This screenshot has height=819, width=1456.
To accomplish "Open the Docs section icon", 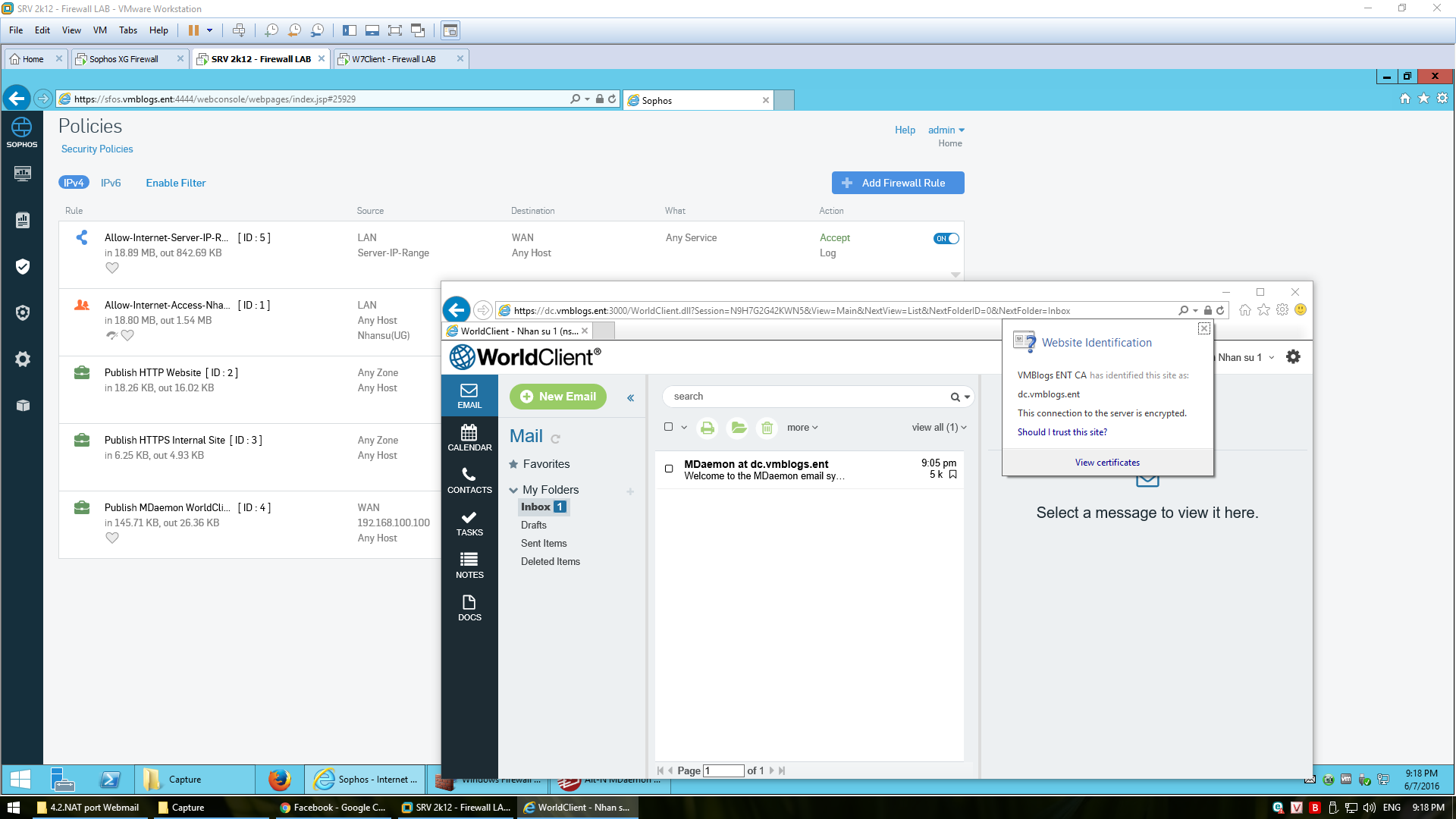I will pyautogui.click(x=469, y=607).
